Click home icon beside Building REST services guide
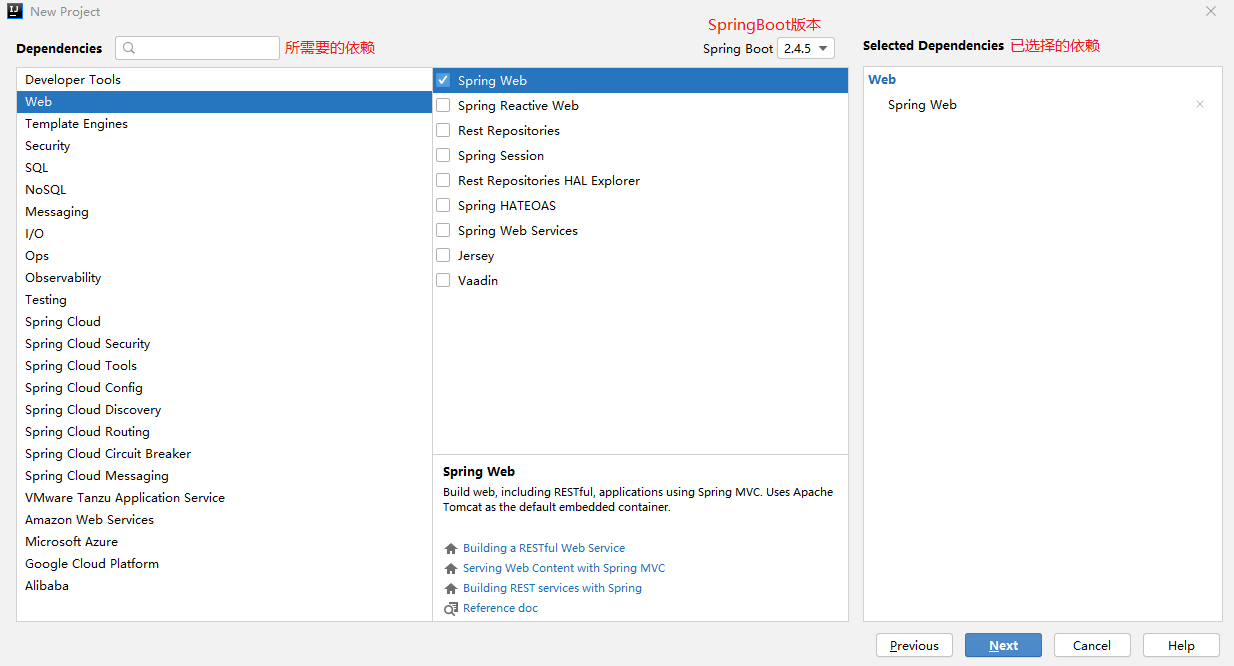1234x666 pixels. click(451, 589)
